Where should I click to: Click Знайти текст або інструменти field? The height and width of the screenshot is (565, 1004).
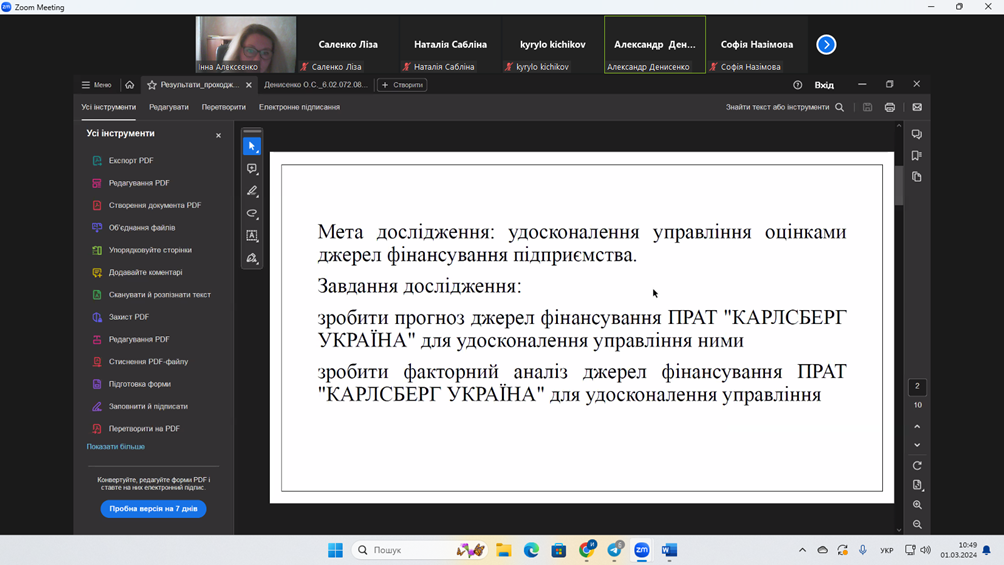pos(777,108)
